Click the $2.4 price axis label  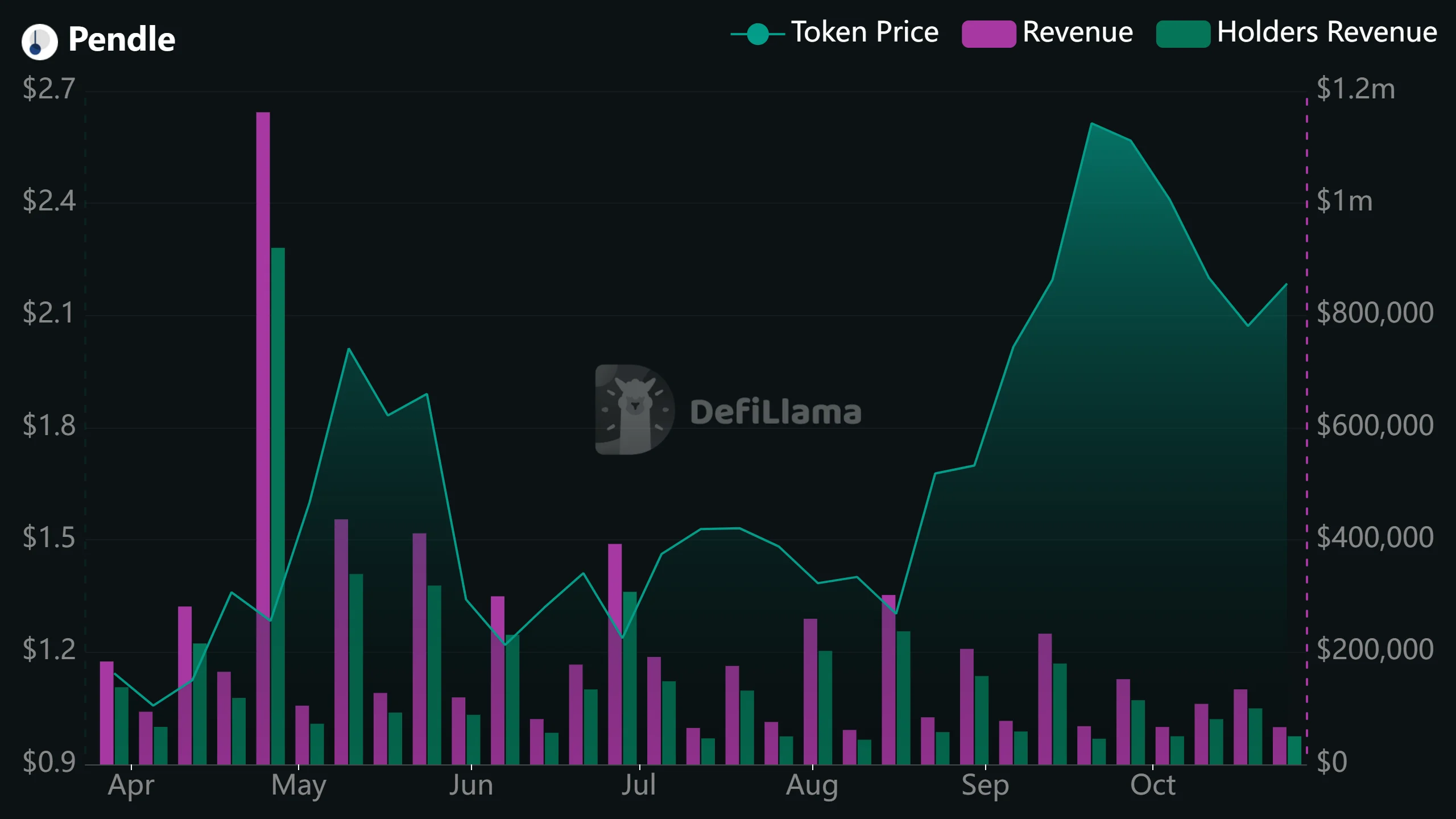[49, 201]
